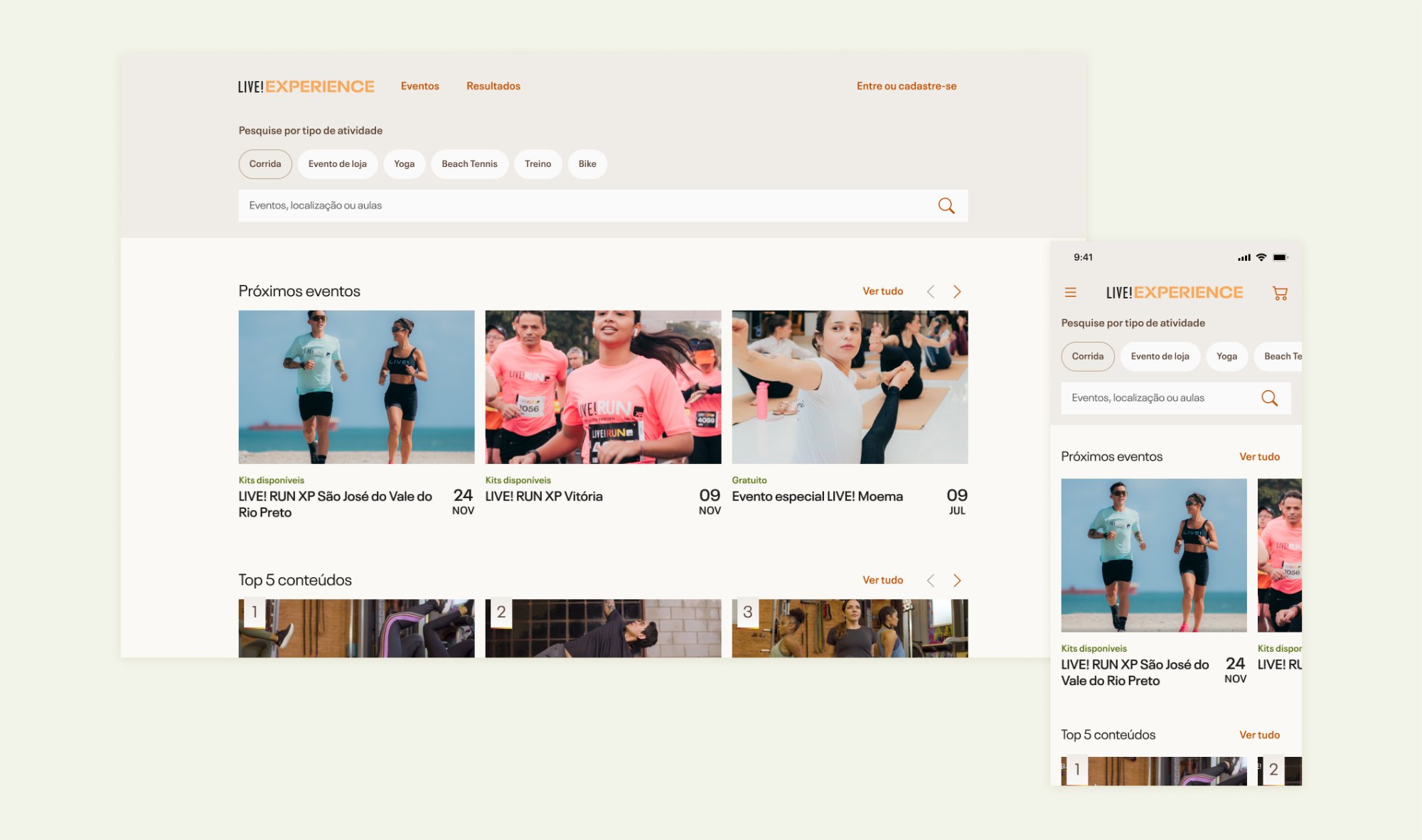Open Top 5 content thumbnail number 2
Viewport: 1422px width, 840px height.
point(603,628)
